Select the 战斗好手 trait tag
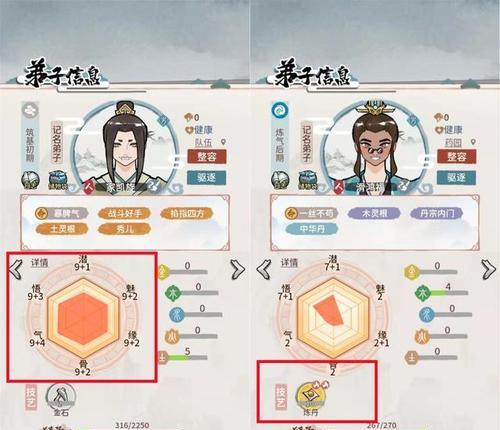Screen dimensions: 500x430 (124, 214)
